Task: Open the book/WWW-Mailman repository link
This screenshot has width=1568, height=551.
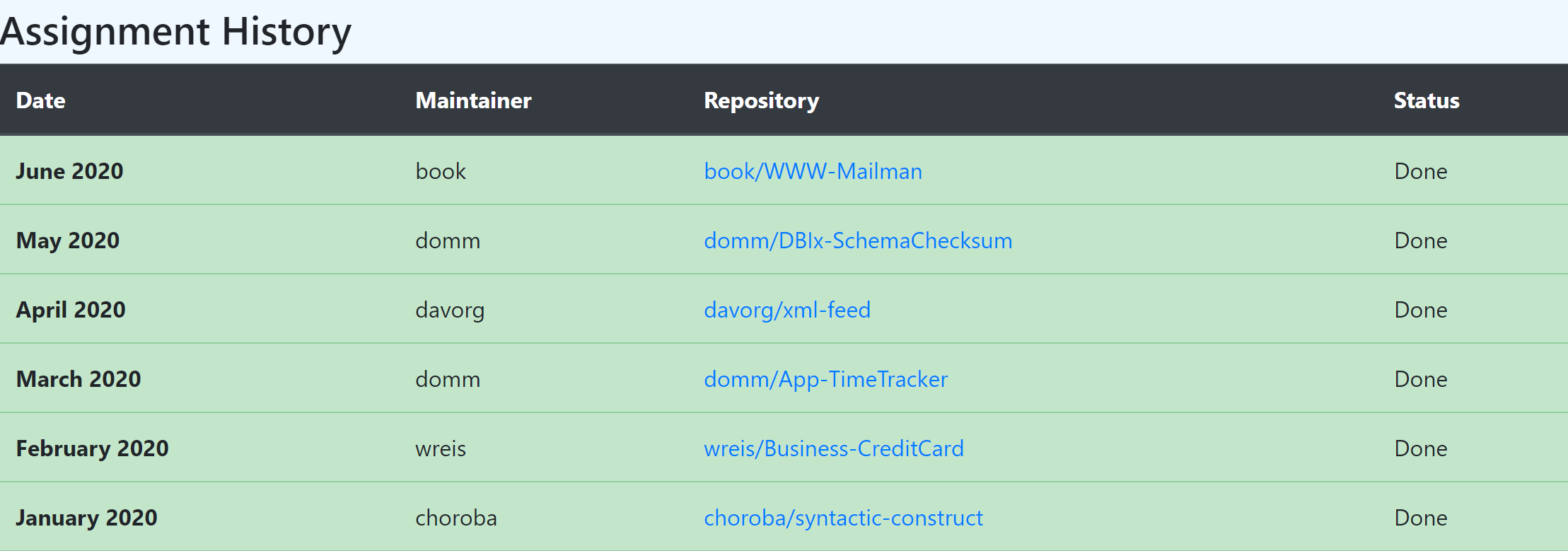Action: [813, 171]
